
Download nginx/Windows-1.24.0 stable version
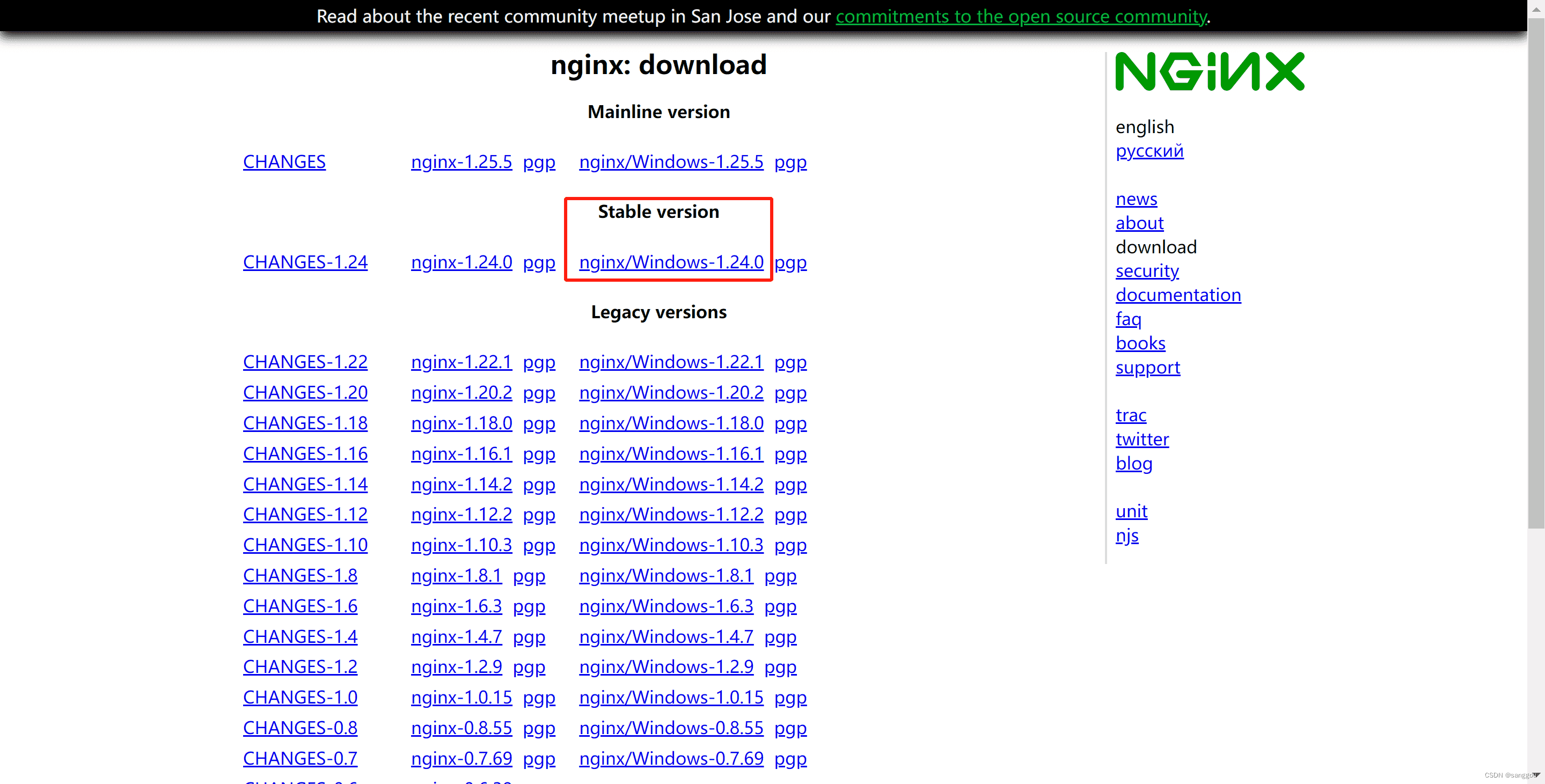[x=671, y=261]
